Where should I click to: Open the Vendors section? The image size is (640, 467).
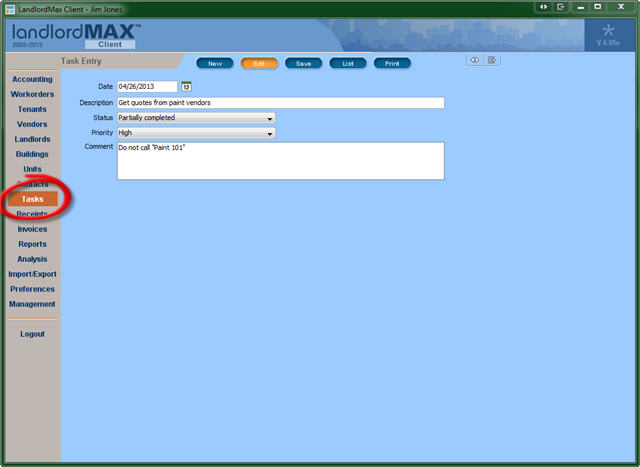[32, 124]
